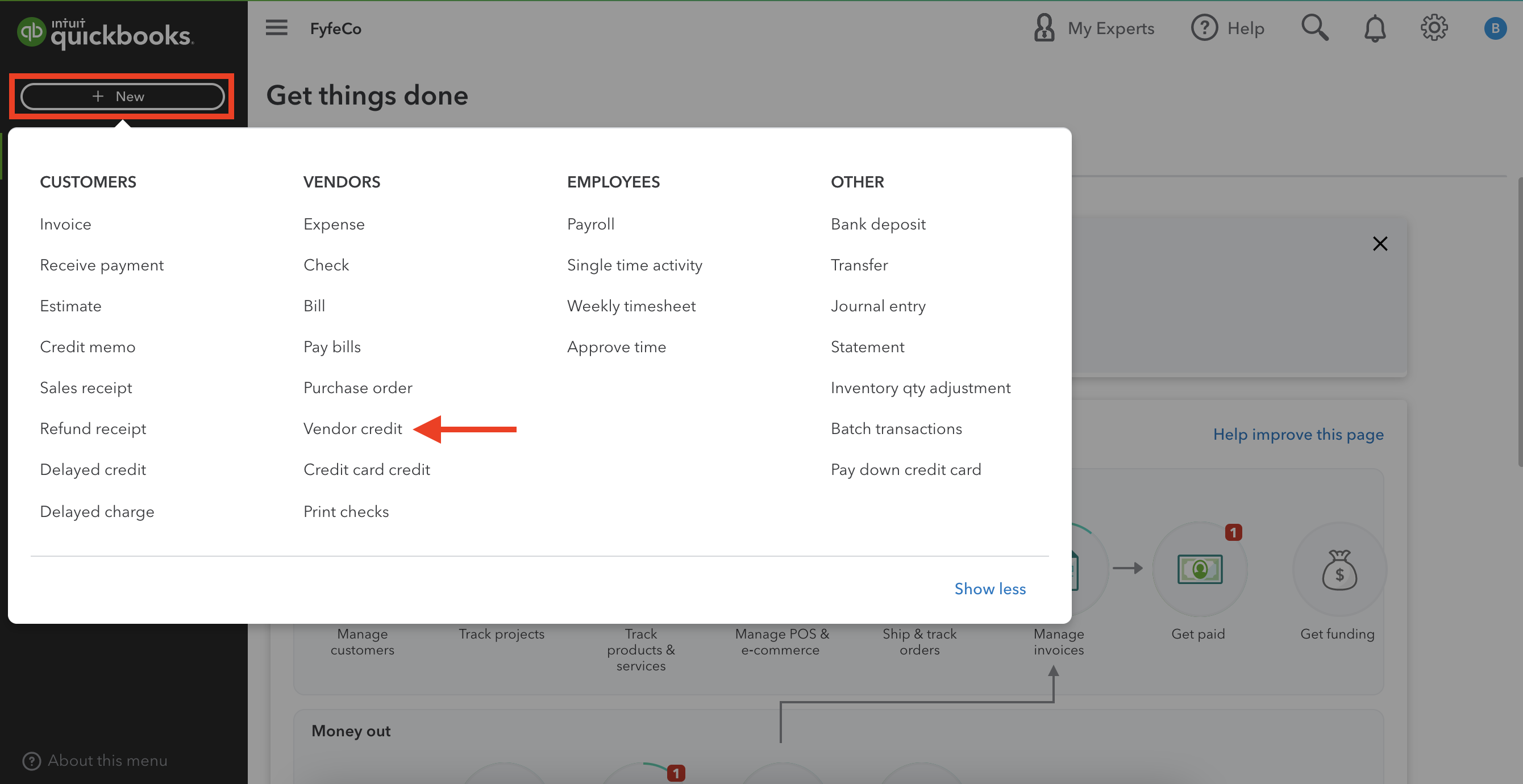The width and height of the screenshot is (1523, 784).
Task: Open Print checks
Action: point(346,511)
